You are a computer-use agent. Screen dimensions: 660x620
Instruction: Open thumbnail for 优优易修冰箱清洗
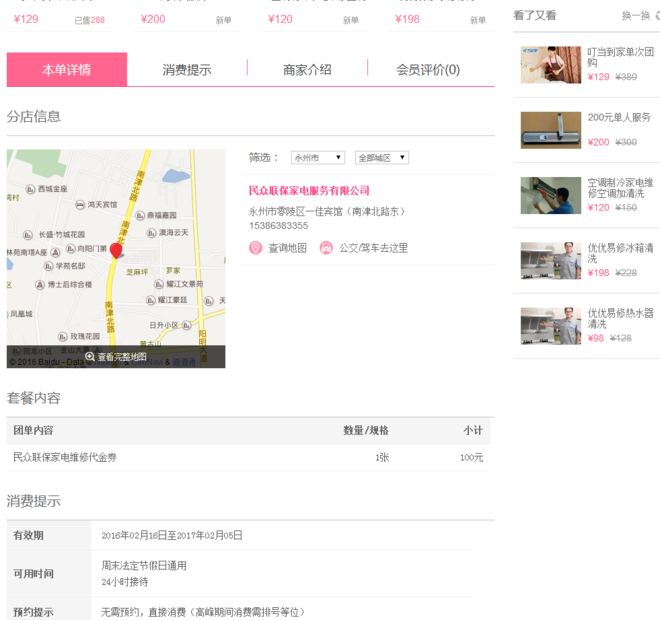pos(551,261)
